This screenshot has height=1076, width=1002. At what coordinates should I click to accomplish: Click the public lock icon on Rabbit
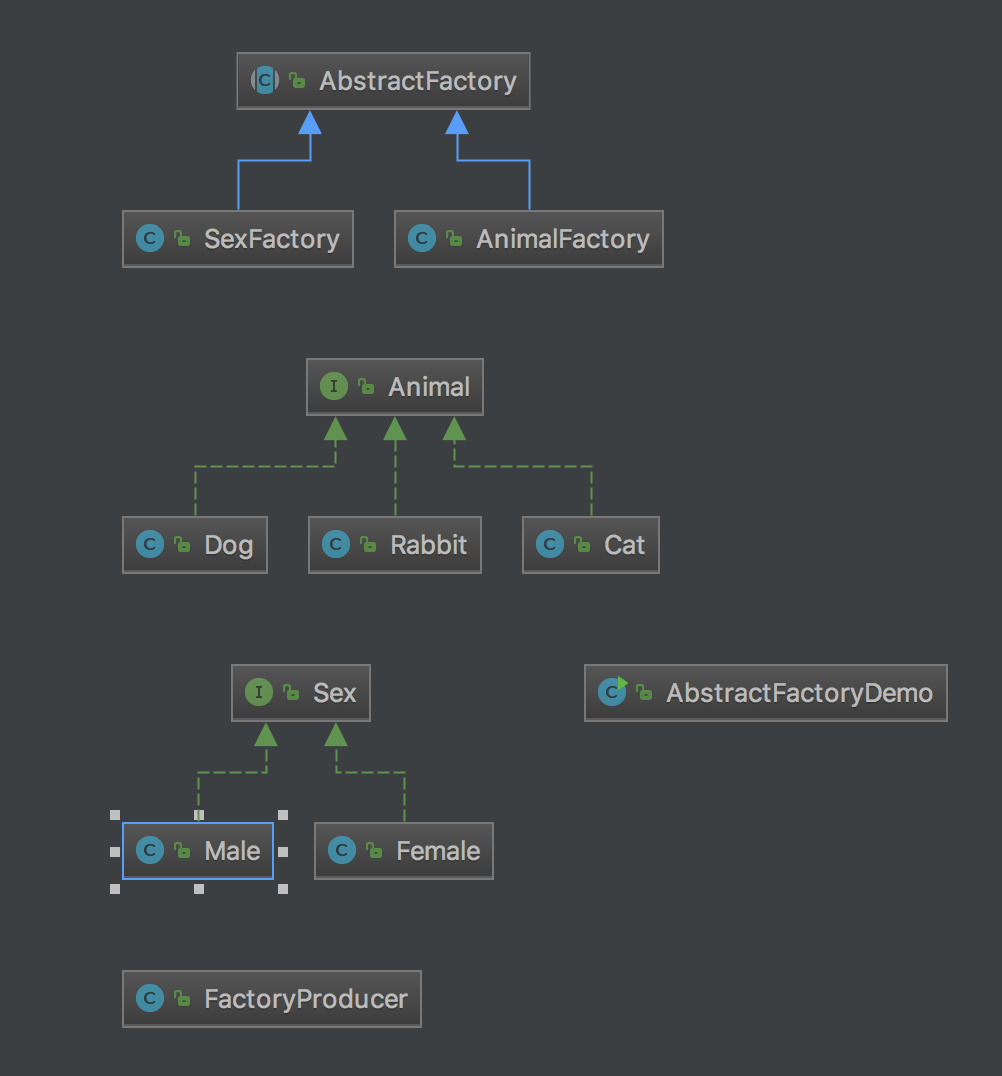(x=369, y=544)
